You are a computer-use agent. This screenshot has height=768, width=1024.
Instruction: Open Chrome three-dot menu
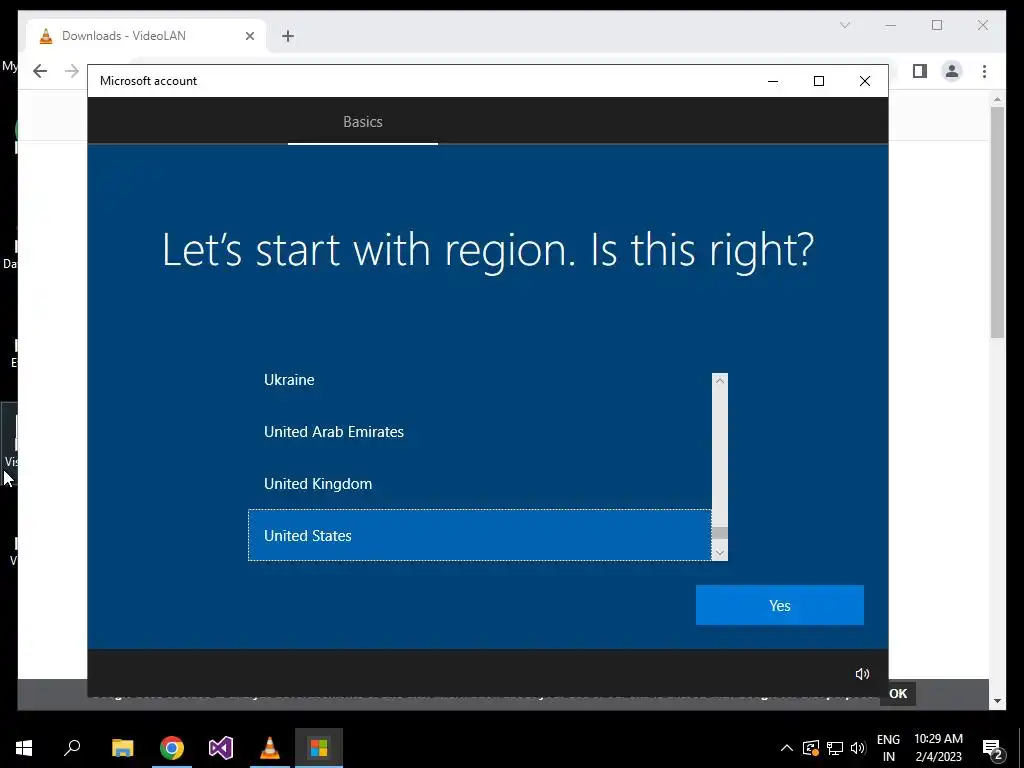click(x=984, y=71)
